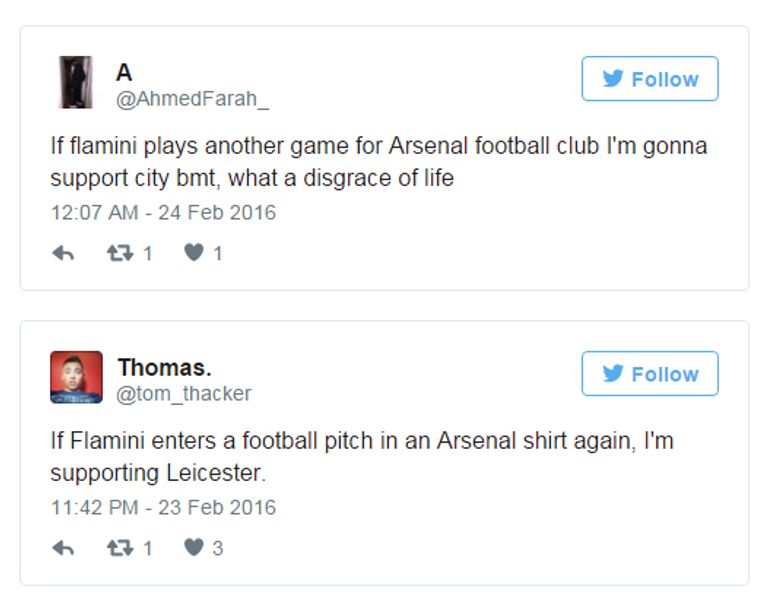Reply to the AhmedFarah_ tweet
This screenshot has height=610, width=768.
point(63,254)
